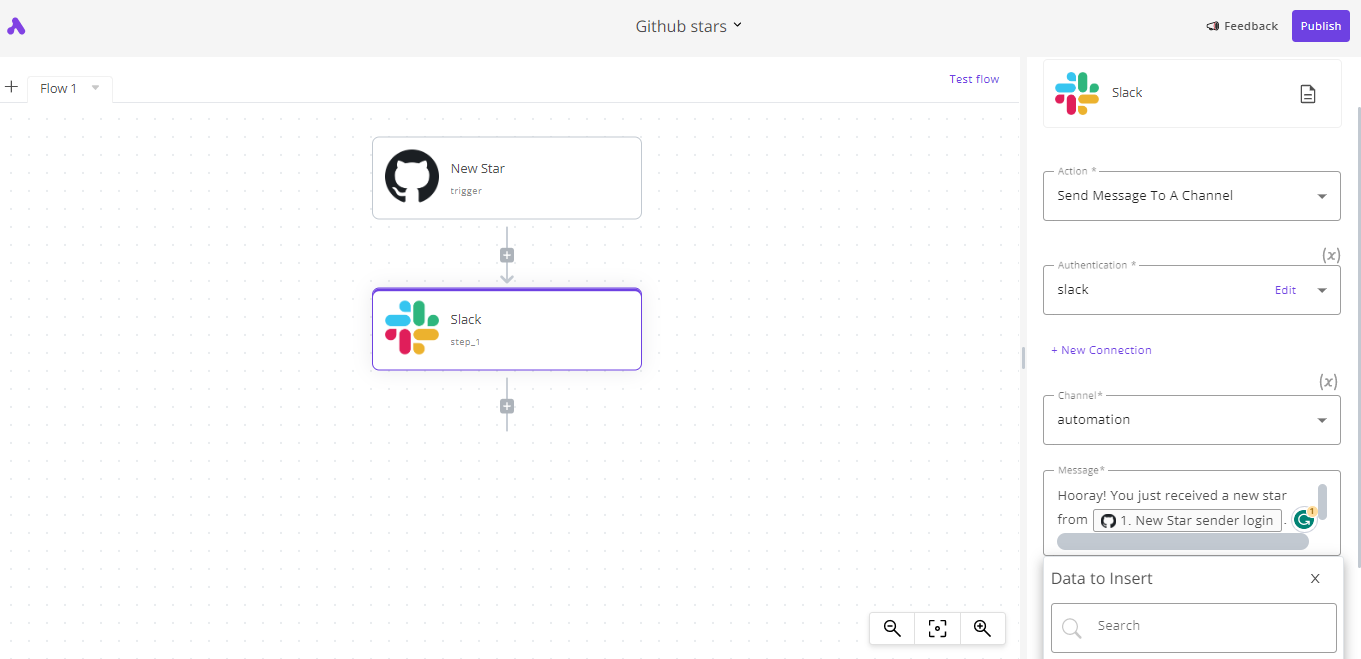The height and width of the screenshot is (659, 1361).
Task: Select the Slack icon on the step_1 card
Action: pyautogui.click(x=413, y=329)
